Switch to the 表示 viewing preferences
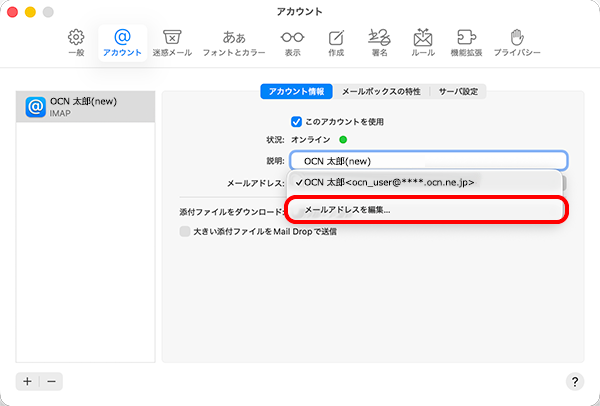600x406 pixels. pos(292,41)
